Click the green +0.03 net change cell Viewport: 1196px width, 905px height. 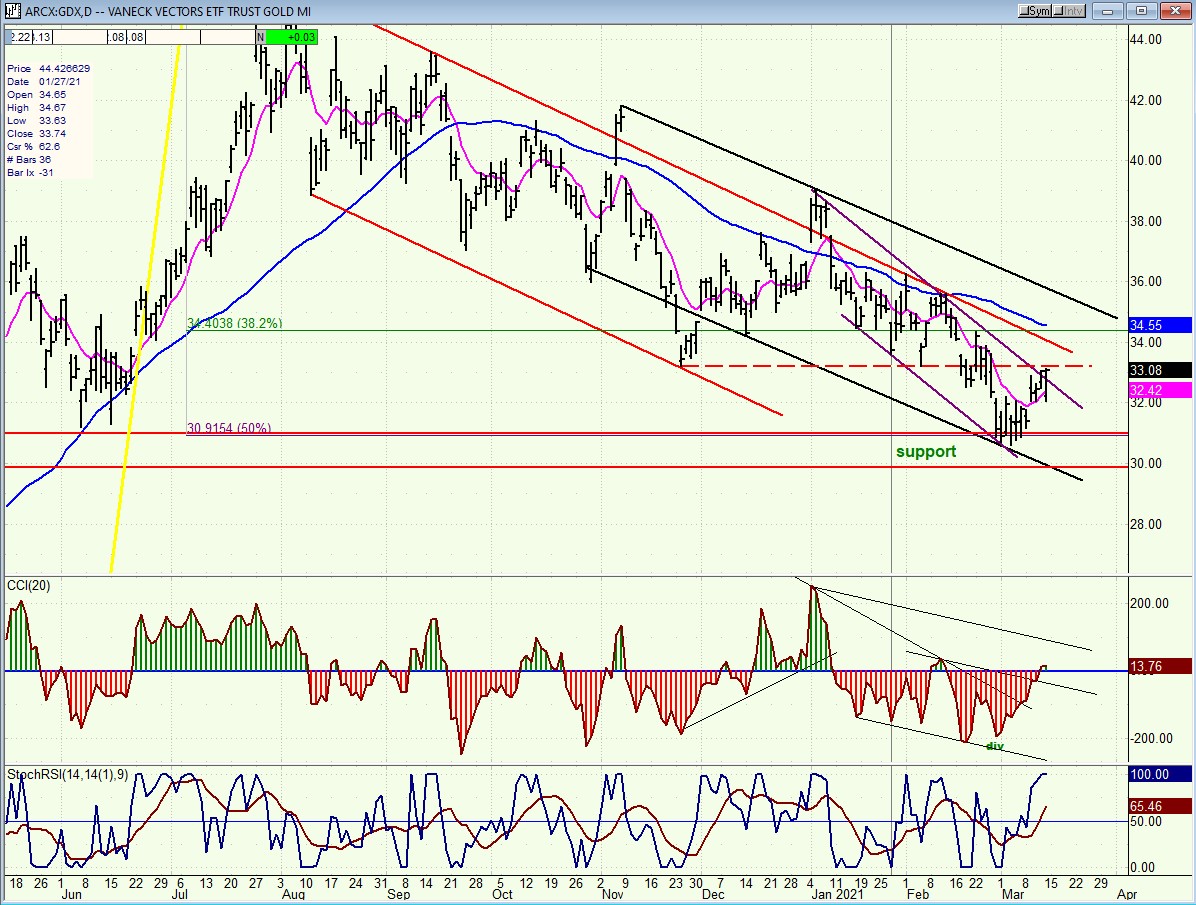tap(291, 37)
